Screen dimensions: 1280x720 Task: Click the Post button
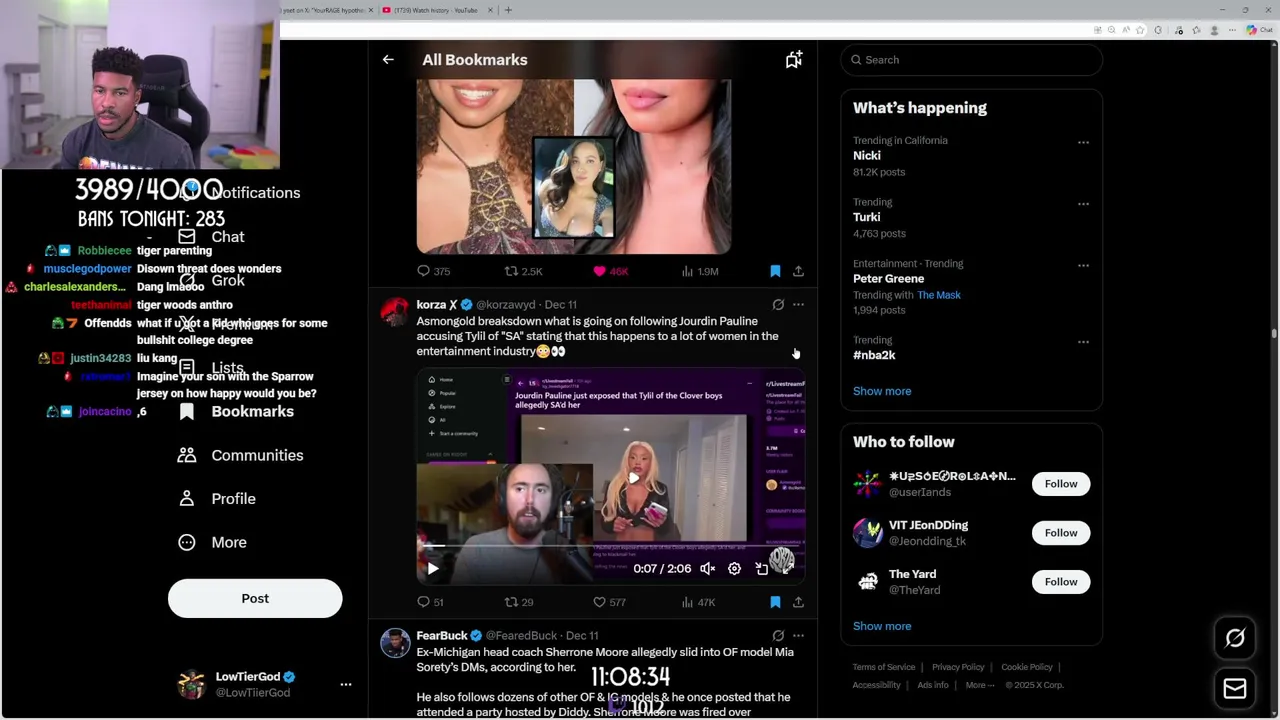point(255,598)
